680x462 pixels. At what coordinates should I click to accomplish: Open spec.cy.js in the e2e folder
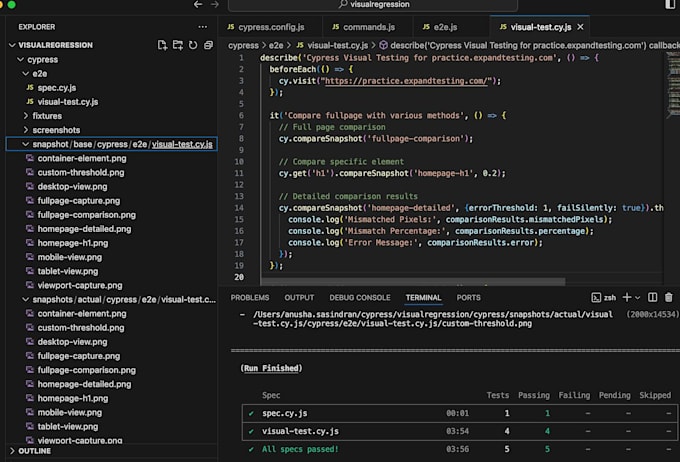click(x=112, y=88)
